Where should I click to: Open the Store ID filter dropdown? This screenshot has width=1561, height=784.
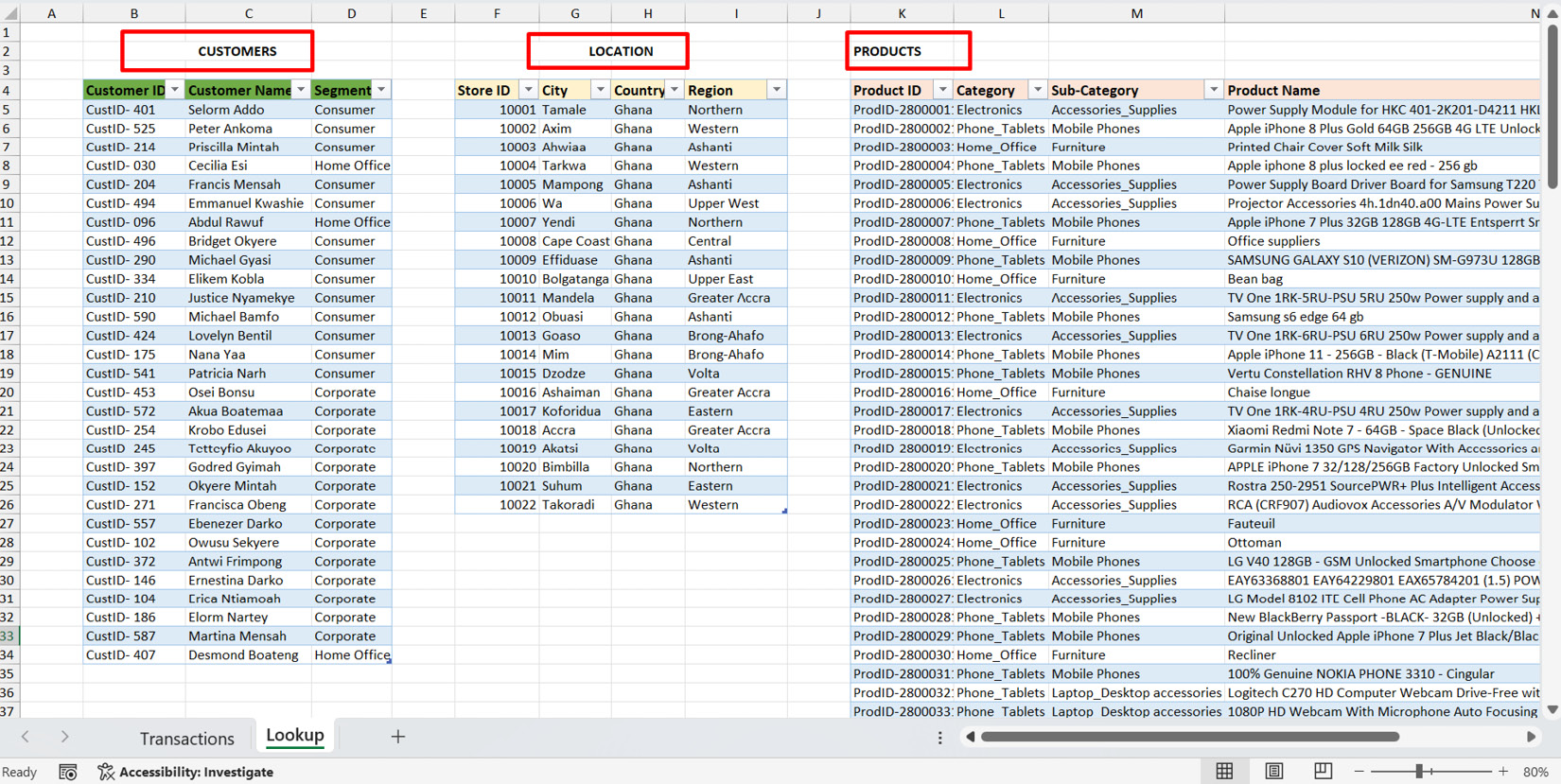tap(529, 90)
